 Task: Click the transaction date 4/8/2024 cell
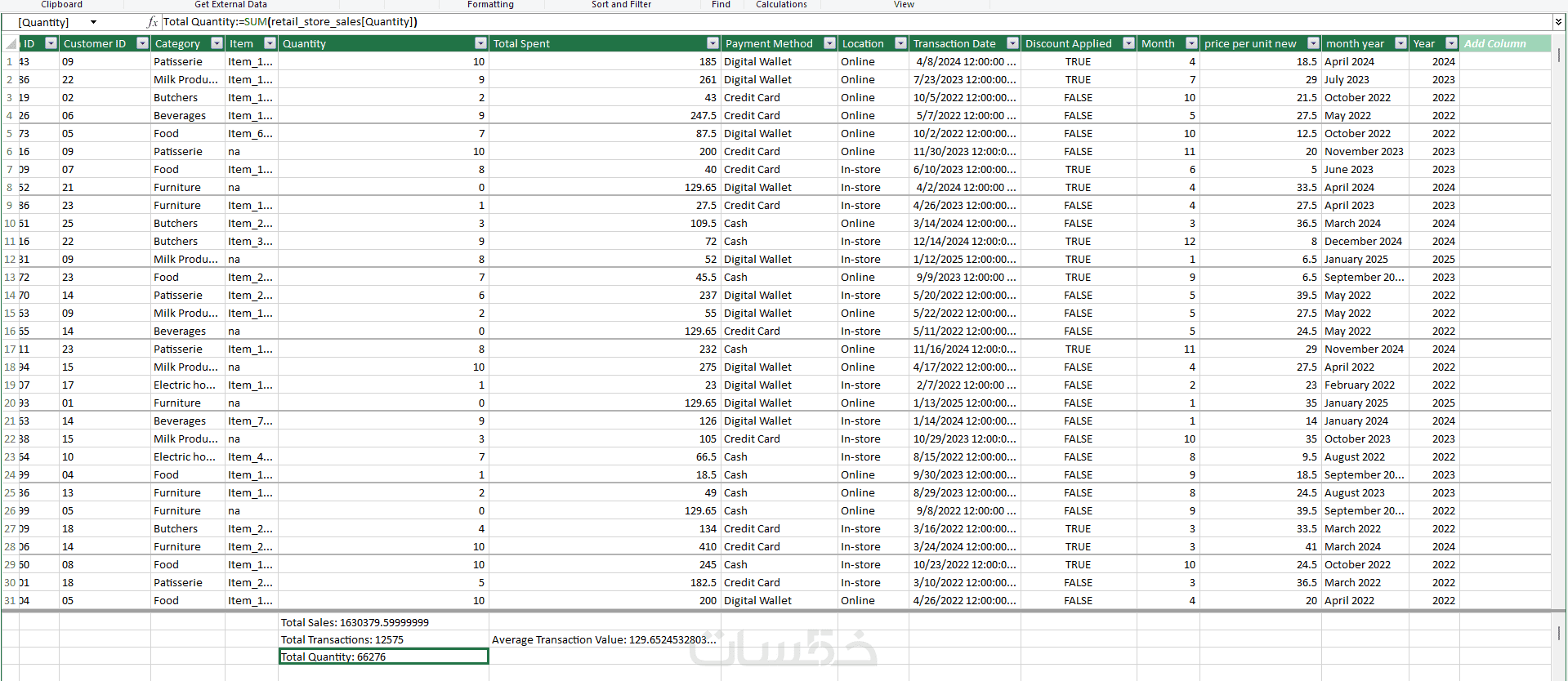pyautogui.click(x=964, y=61)
